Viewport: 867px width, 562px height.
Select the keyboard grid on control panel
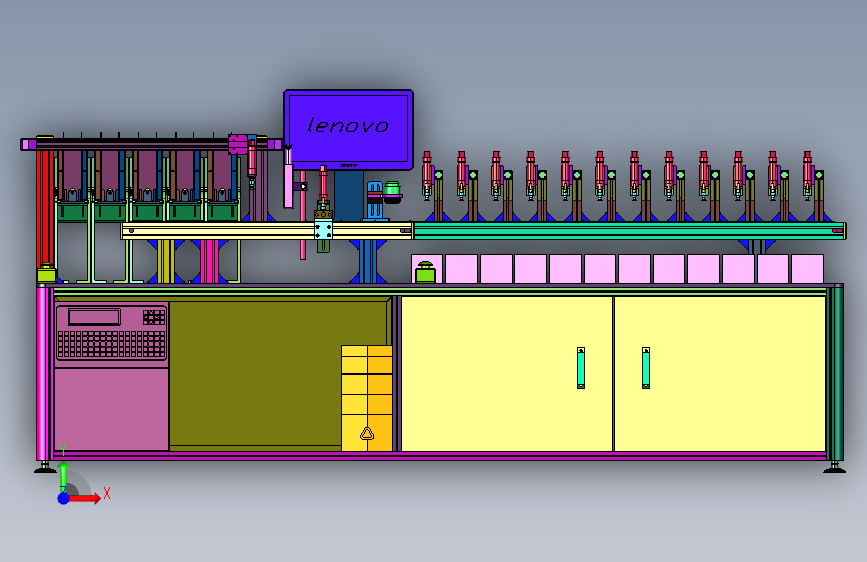click(x=112, y=344)
